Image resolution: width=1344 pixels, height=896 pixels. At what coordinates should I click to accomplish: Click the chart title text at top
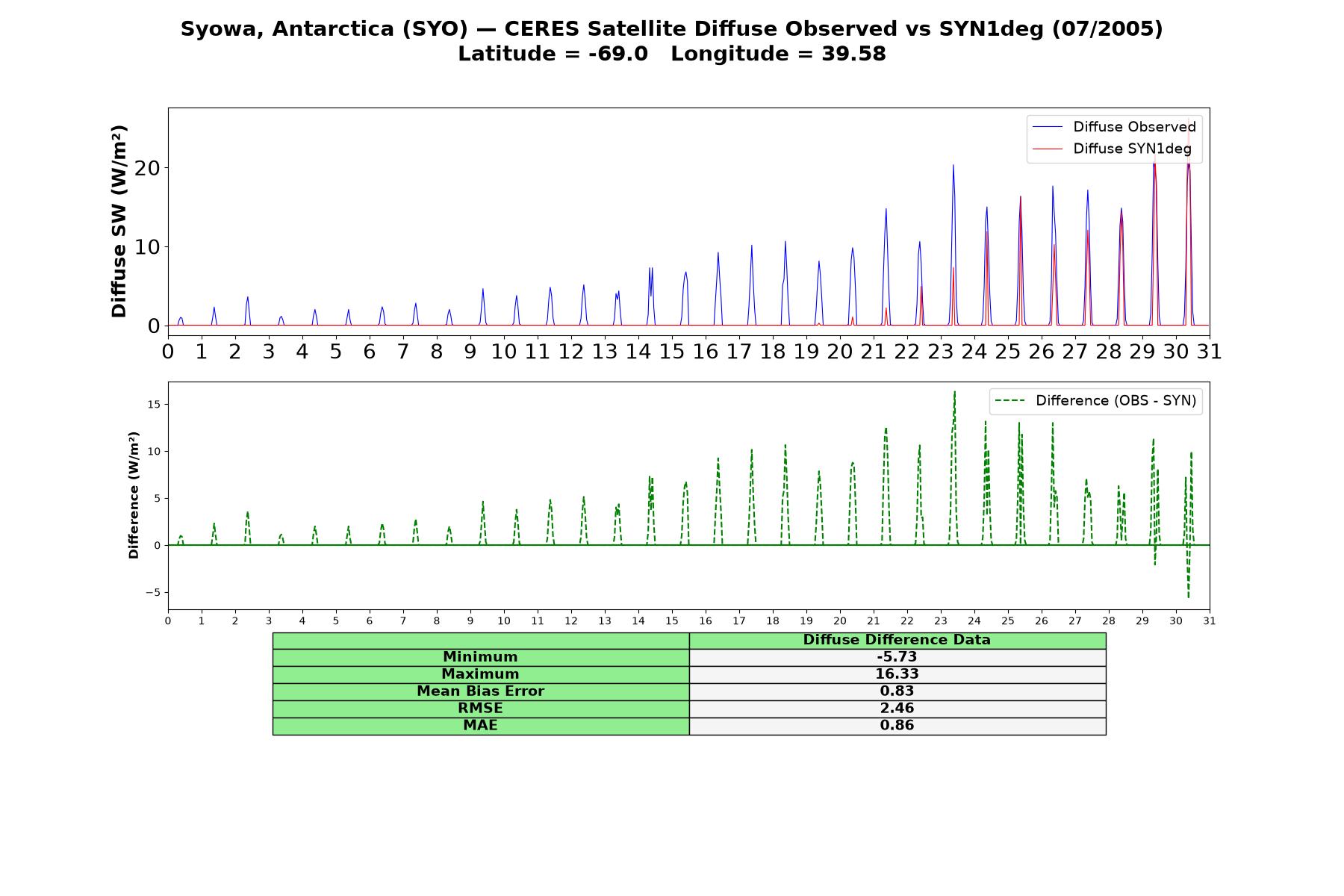pyautogui.click(x=672, y=41)
